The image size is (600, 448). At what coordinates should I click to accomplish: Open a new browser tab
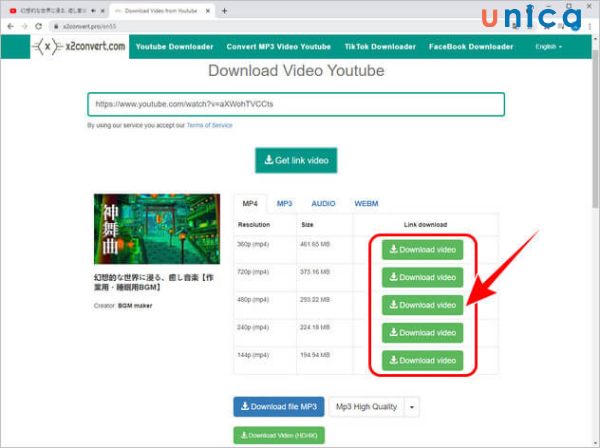tap(225, 11)
